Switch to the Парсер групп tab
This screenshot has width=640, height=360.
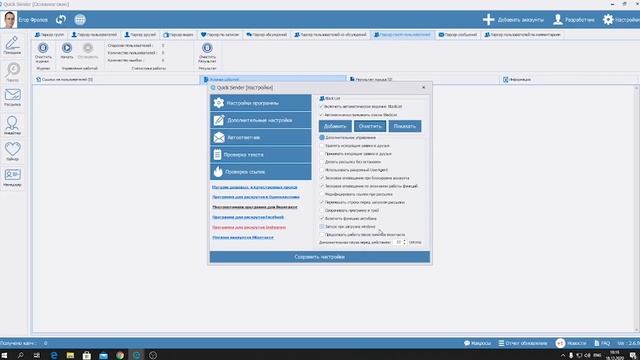50,35
